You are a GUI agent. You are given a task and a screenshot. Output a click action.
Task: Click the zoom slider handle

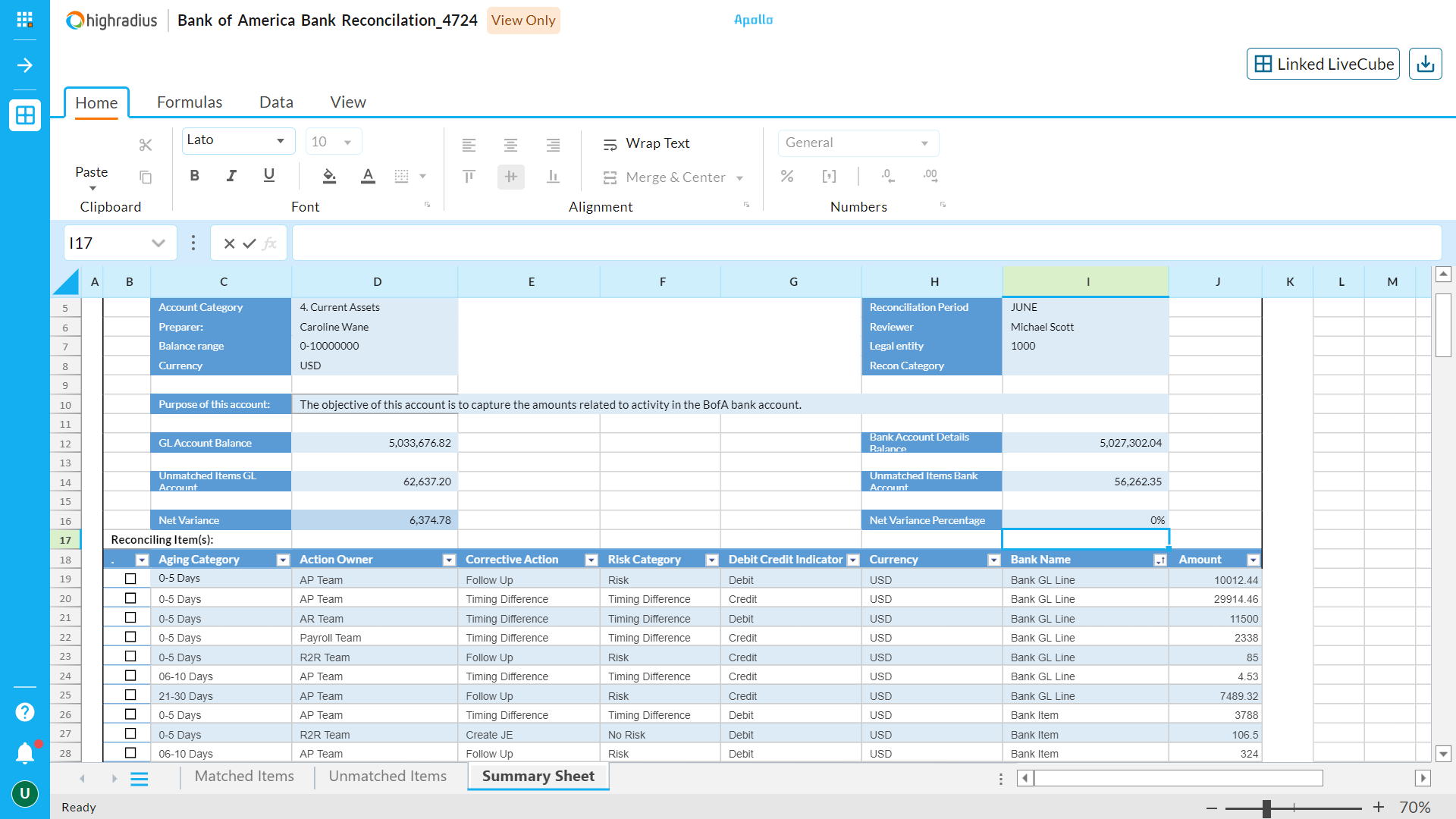(x=1266, y=808)
